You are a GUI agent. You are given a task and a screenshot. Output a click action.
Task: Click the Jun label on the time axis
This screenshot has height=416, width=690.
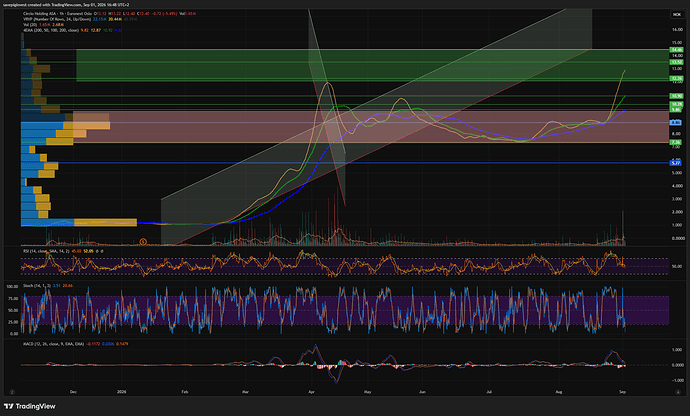(x=422, y=391)
